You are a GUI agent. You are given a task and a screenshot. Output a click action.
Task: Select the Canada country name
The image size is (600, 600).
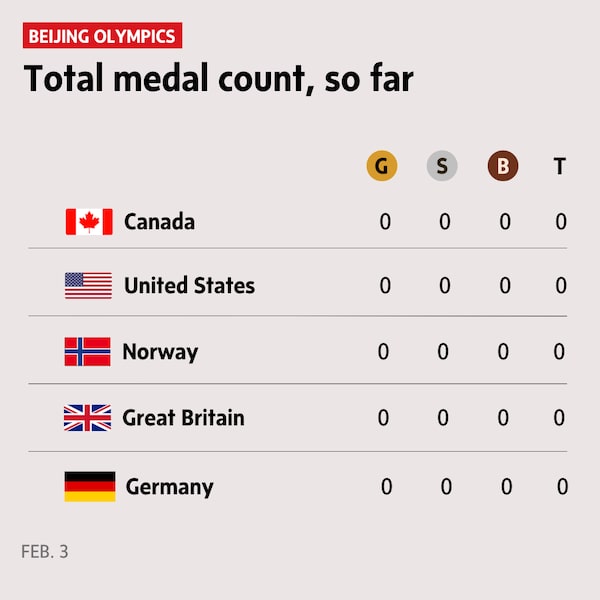159,222
